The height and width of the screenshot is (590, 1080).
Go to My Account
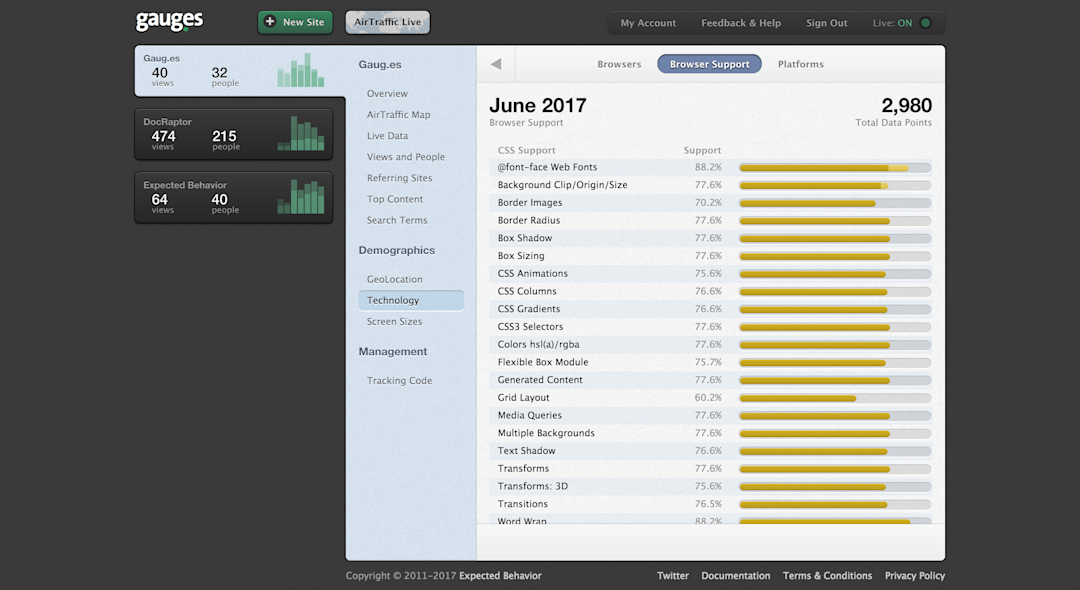(x=648, y=23)
